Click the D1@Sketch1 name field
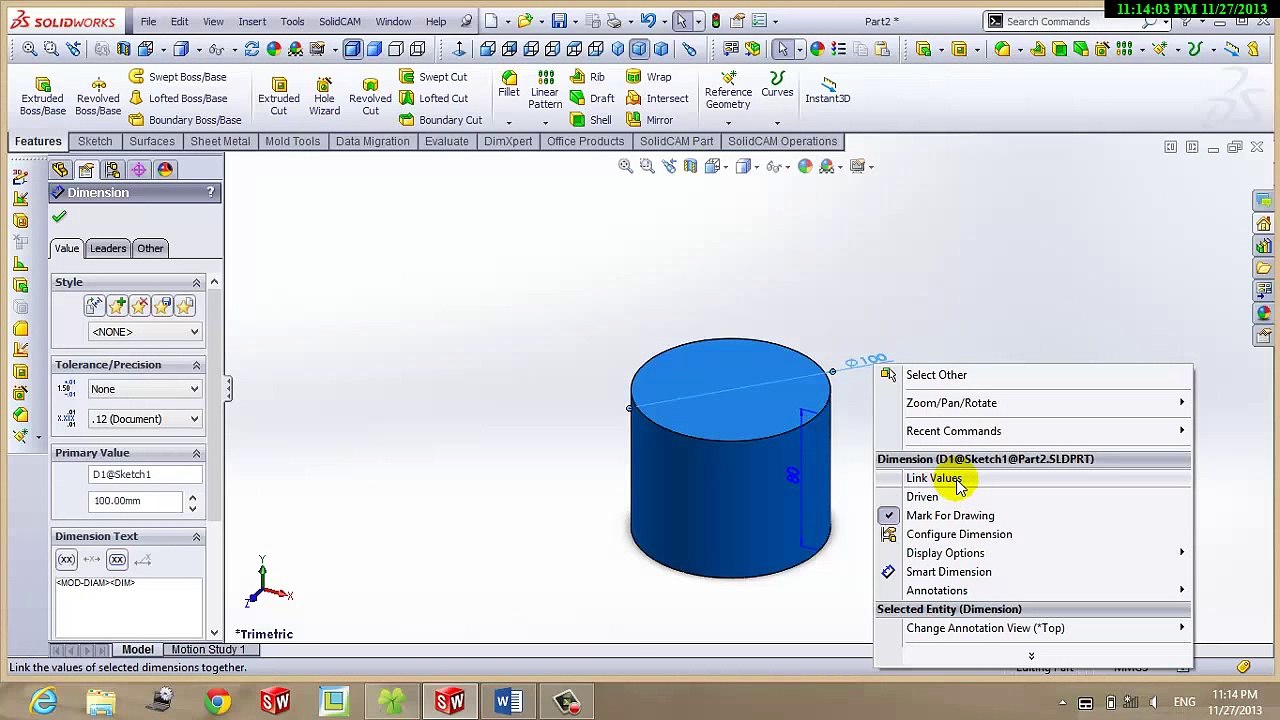The width and height of the screenshot is (1280, 720). coord(145,475)
